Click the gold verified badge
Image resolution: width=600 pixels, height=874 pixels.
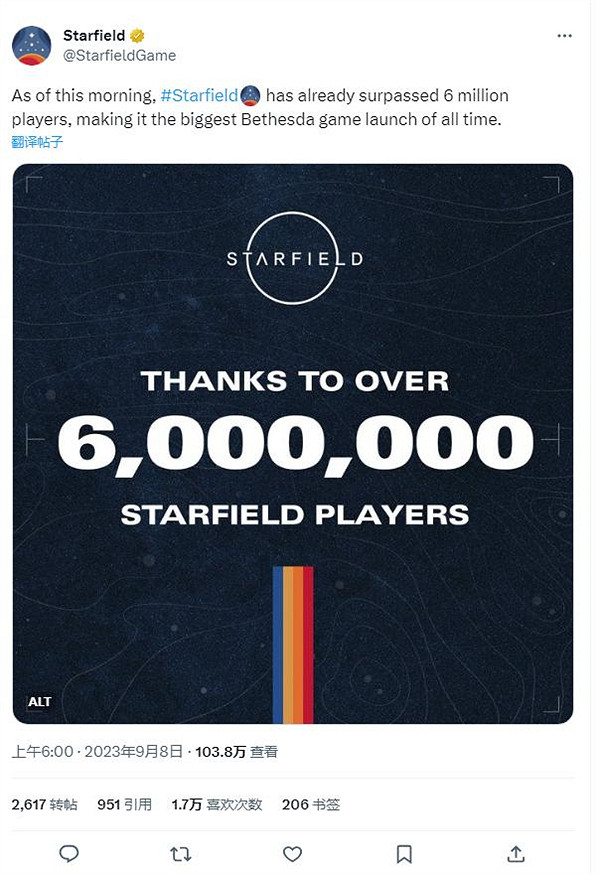coord(138,36)
